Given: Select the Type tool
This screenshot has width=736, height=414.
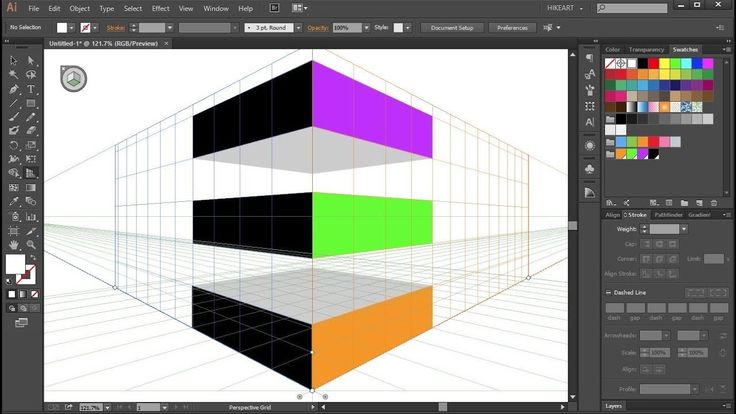Looking at the screenshot, I should click(31, 89).
